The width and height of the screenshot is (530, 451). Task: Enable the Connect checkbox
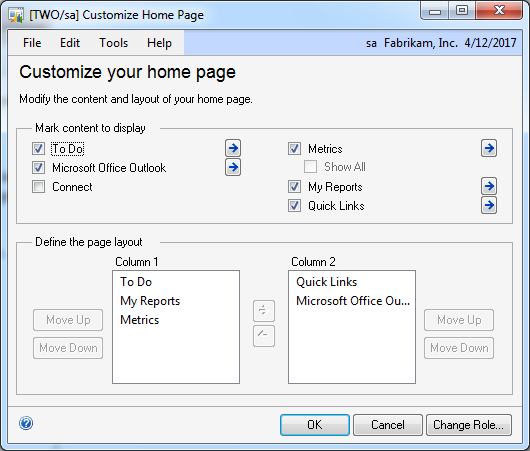coord(38,187)
